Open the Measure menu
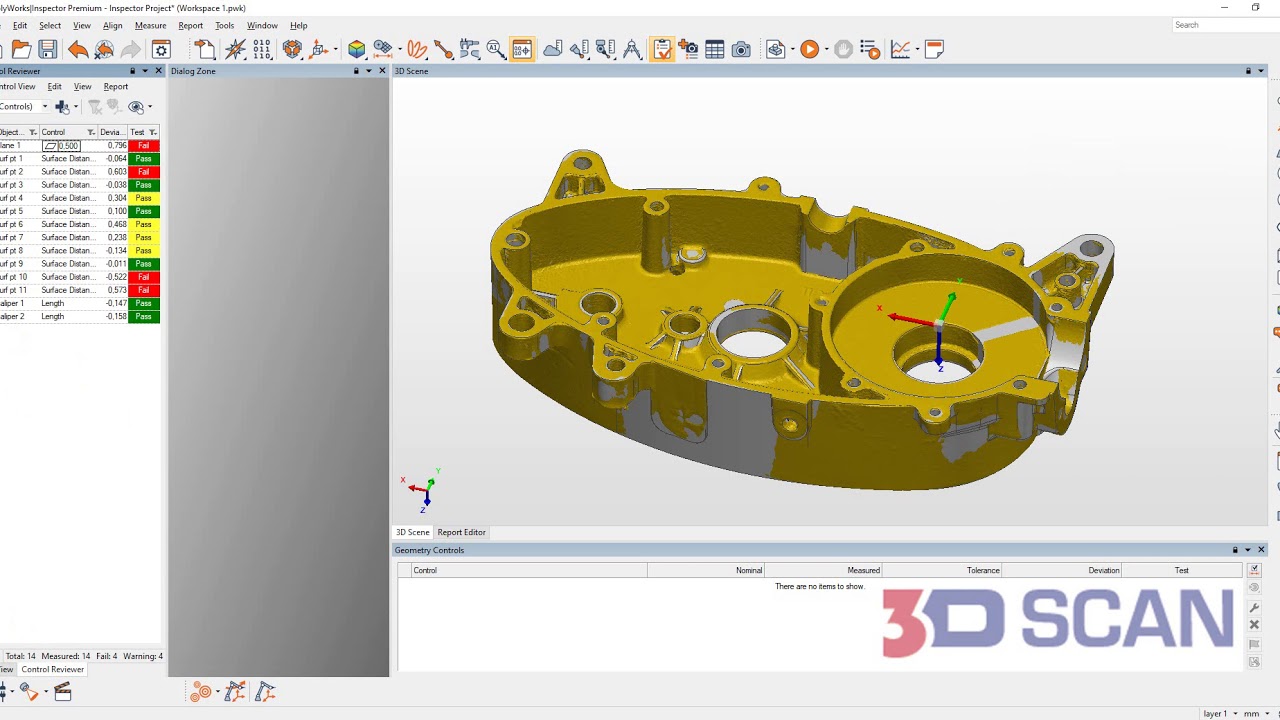 pyautogui.click(x=150, y=25)
